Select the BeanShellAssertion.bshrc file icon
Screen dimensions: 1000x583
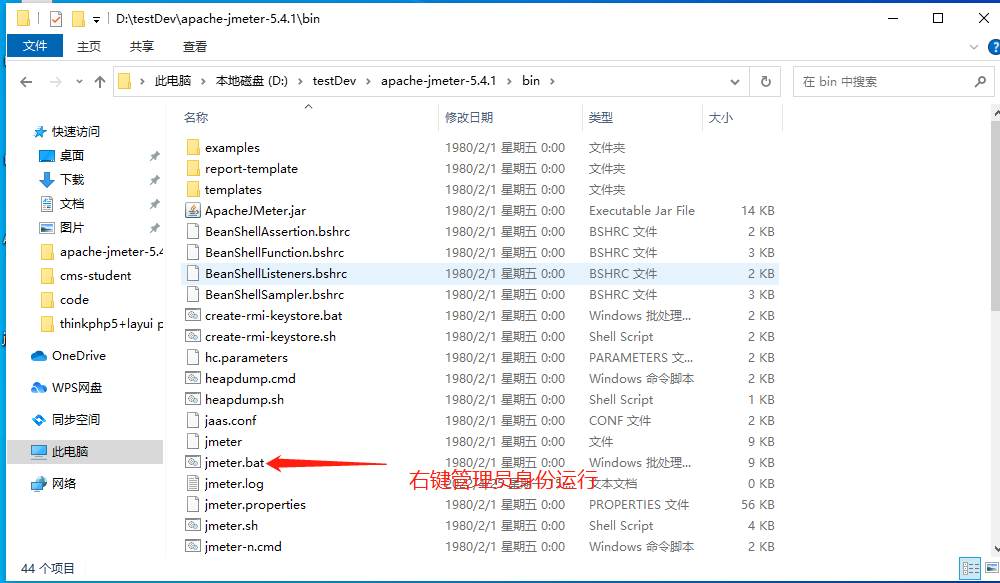[x=193, y=232]
